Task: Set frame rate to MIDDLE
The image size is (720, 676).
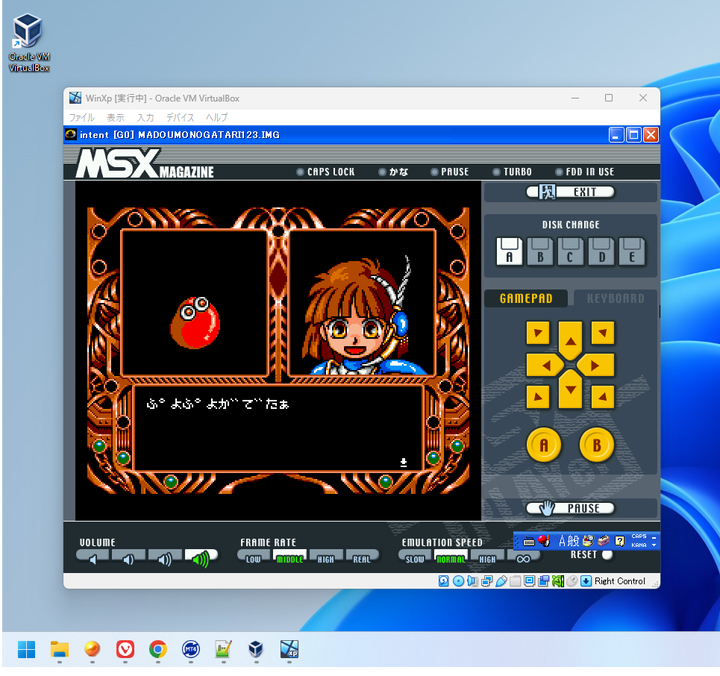Action: pos(290,557)
